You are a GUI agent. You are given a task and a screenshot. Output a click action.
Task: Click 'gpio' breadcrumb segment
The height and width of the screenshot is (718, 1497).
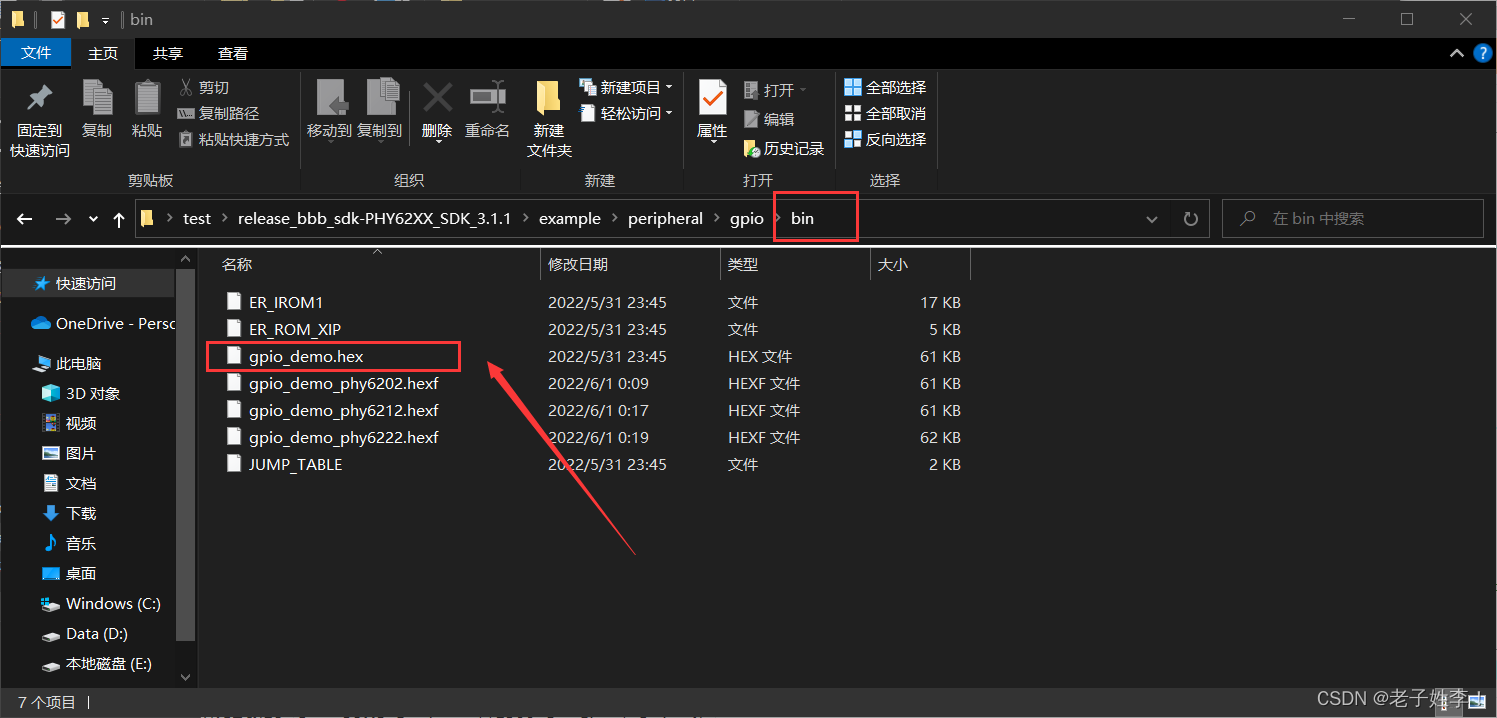(x=747, y=218)
